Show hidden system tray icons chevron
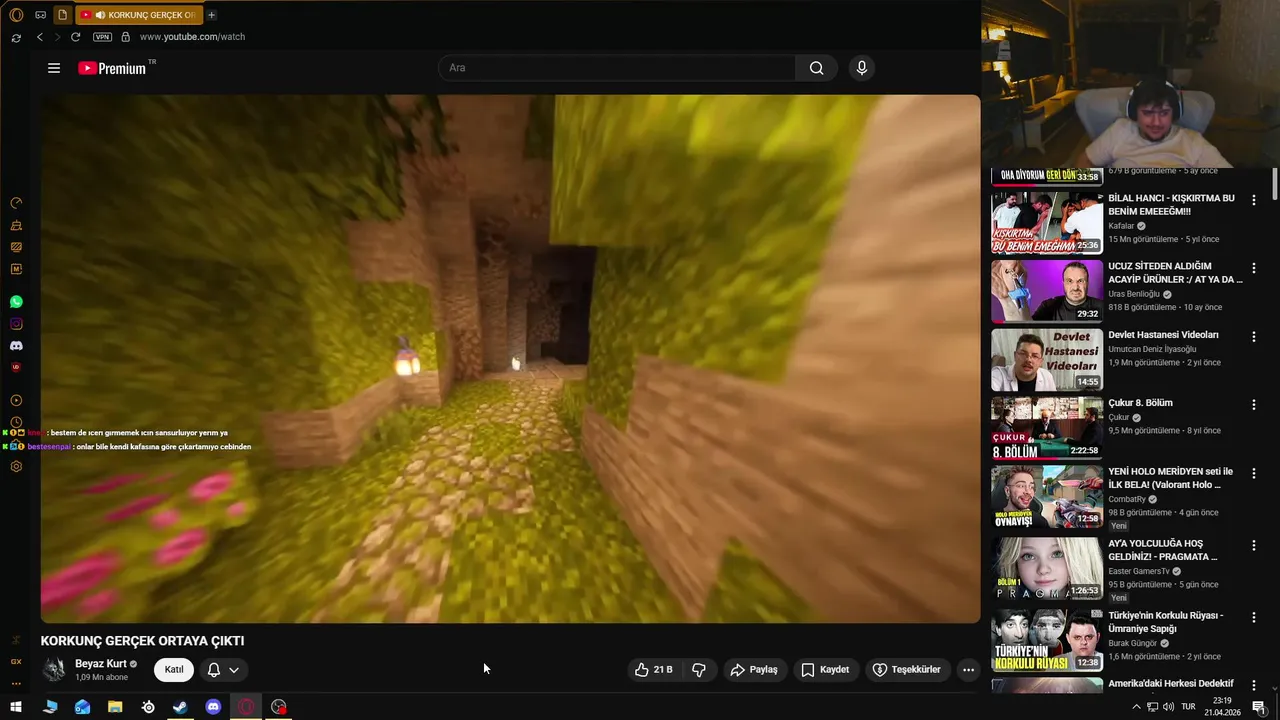 click(x=1136, y=707)
